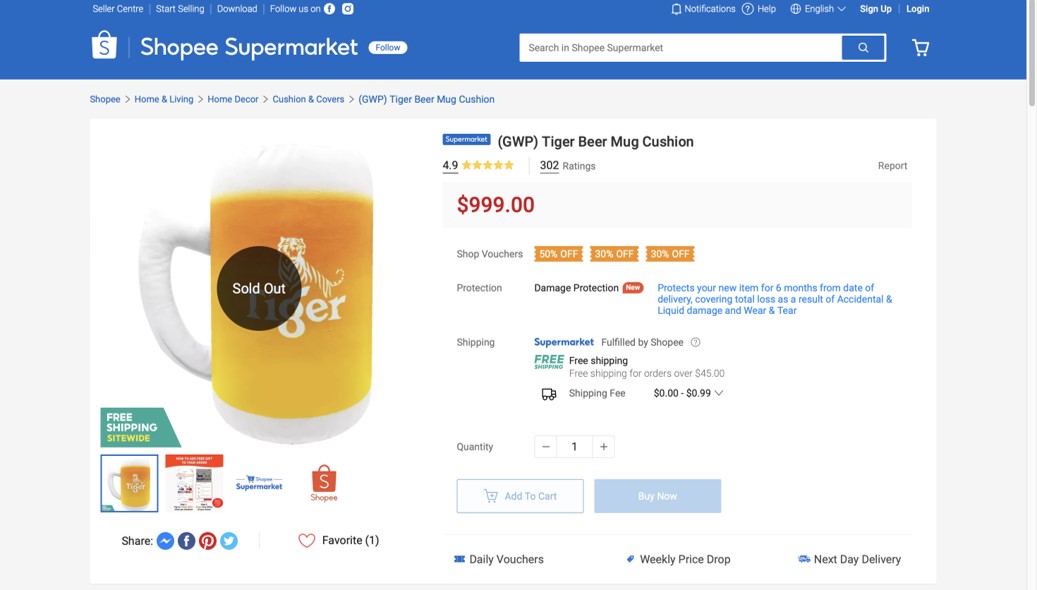This screenshot has width=1037, height=590.
Task: Decrease quantity with minus button
Action: pyautogui.click(x=546, y=447)
